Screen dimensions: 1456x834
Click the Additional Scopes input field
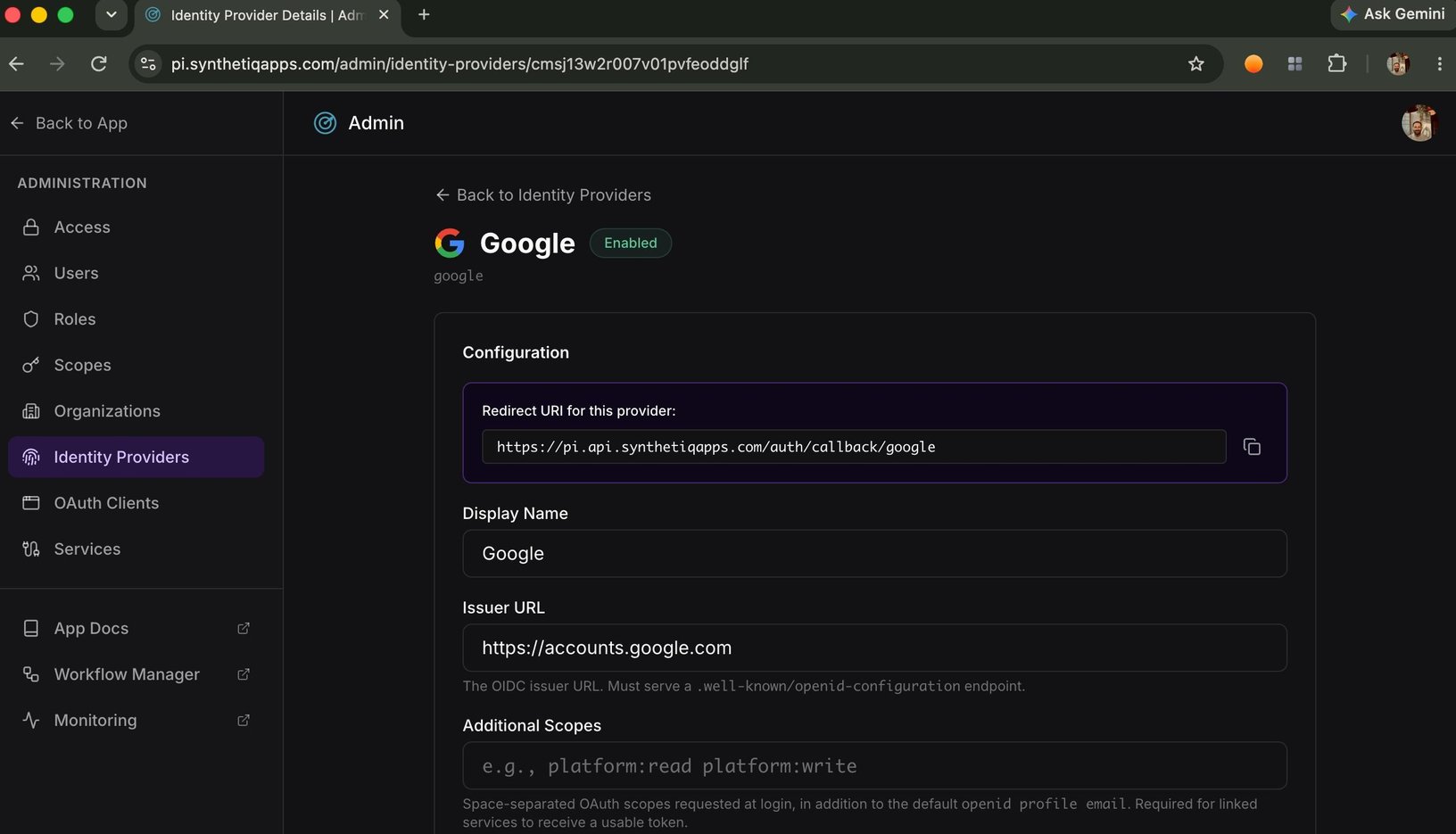coord(874,765)
